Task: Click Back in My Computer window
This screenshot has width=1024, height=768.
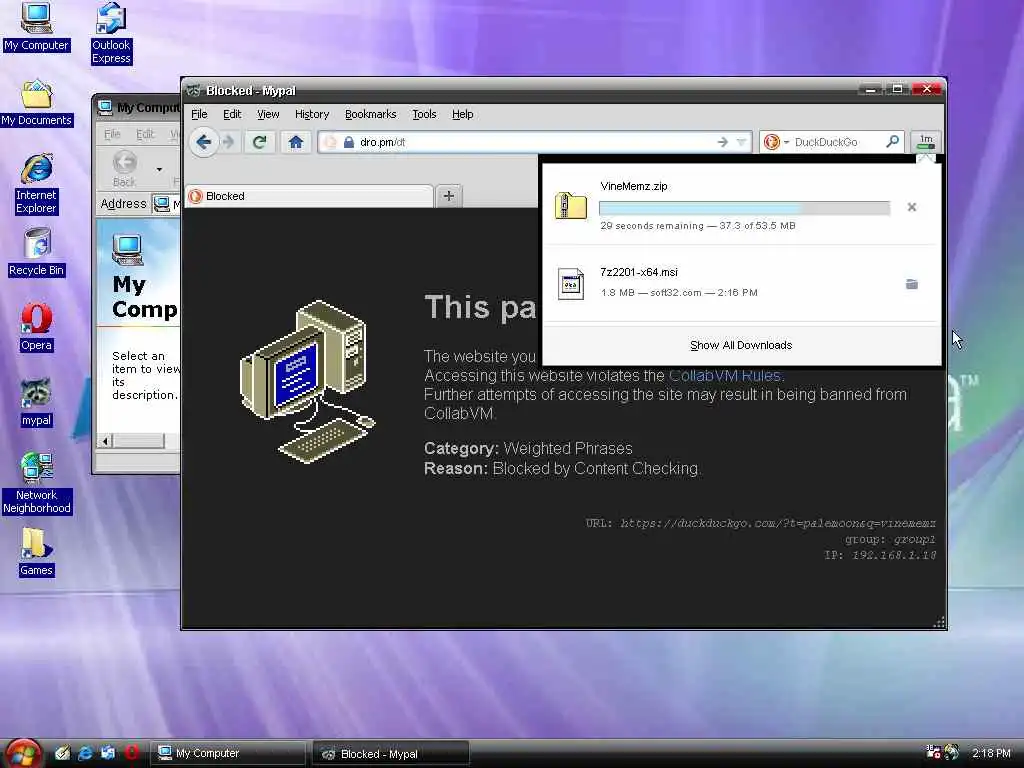Action: [x=124, y=169]
